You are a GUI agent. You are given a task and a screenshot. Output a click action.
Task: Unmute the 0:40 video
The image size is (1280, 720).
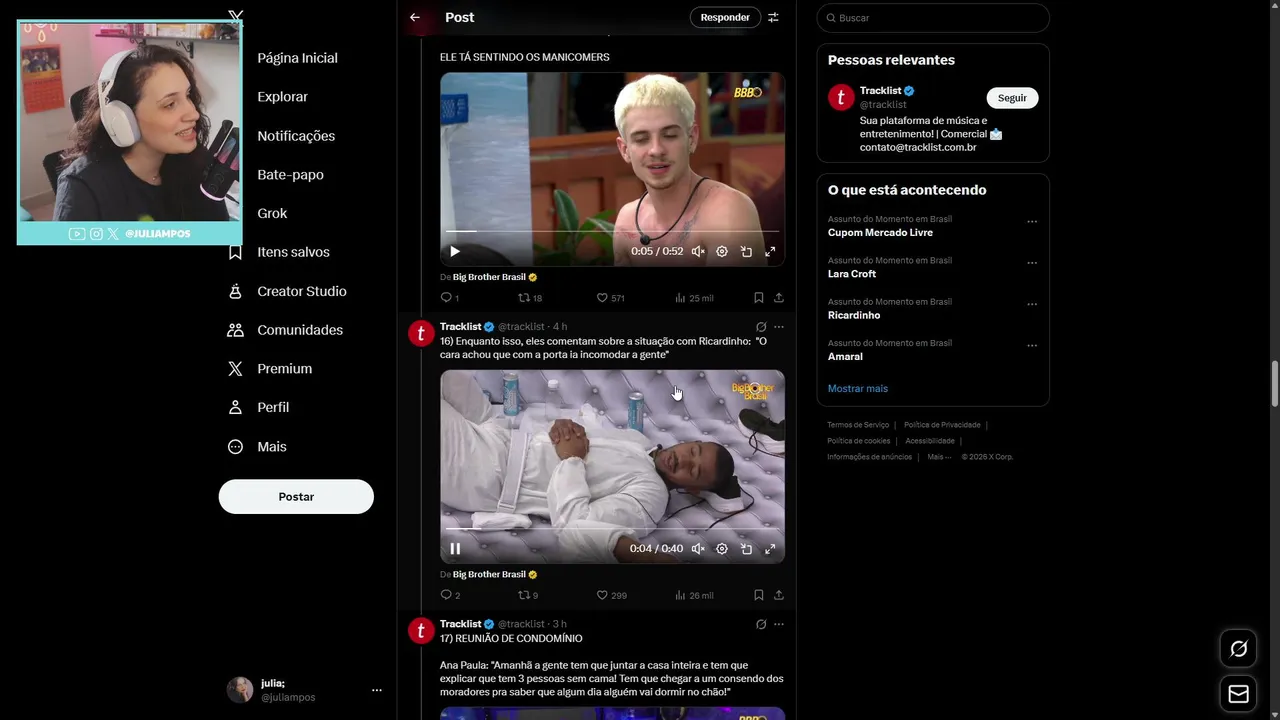coord(698,549)
